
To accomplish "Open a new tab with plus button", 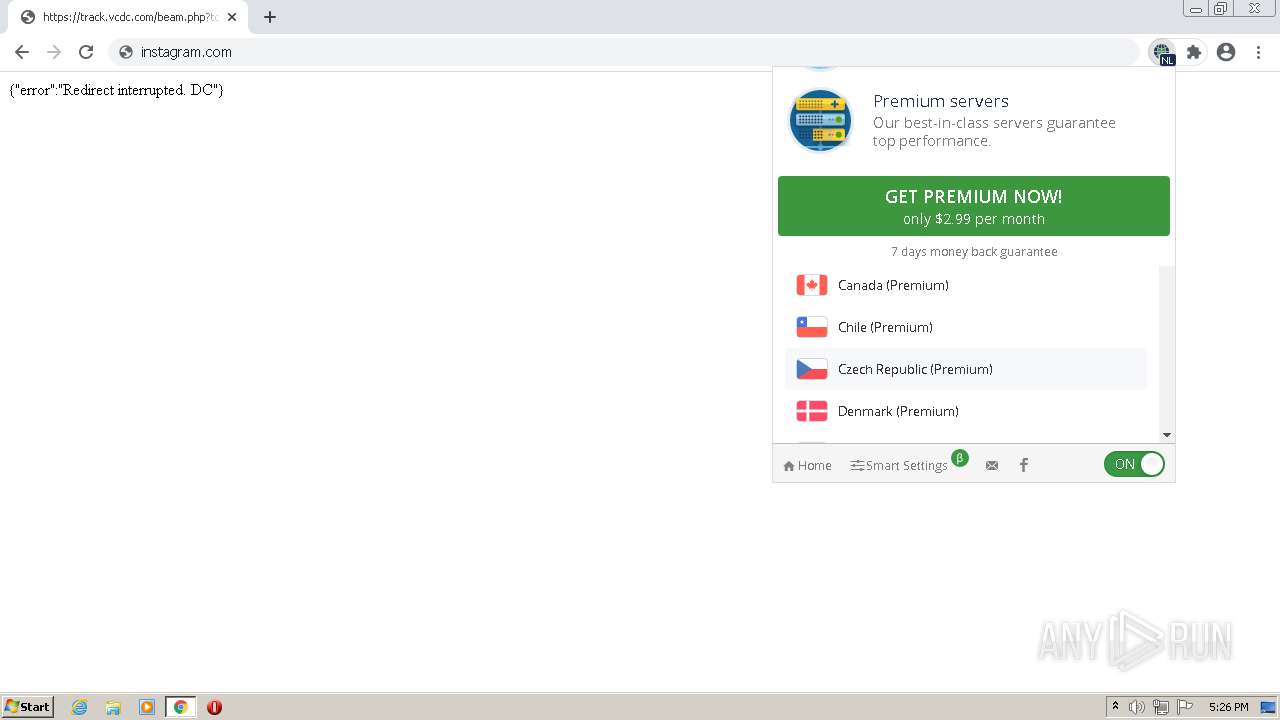I will point(270,17).
